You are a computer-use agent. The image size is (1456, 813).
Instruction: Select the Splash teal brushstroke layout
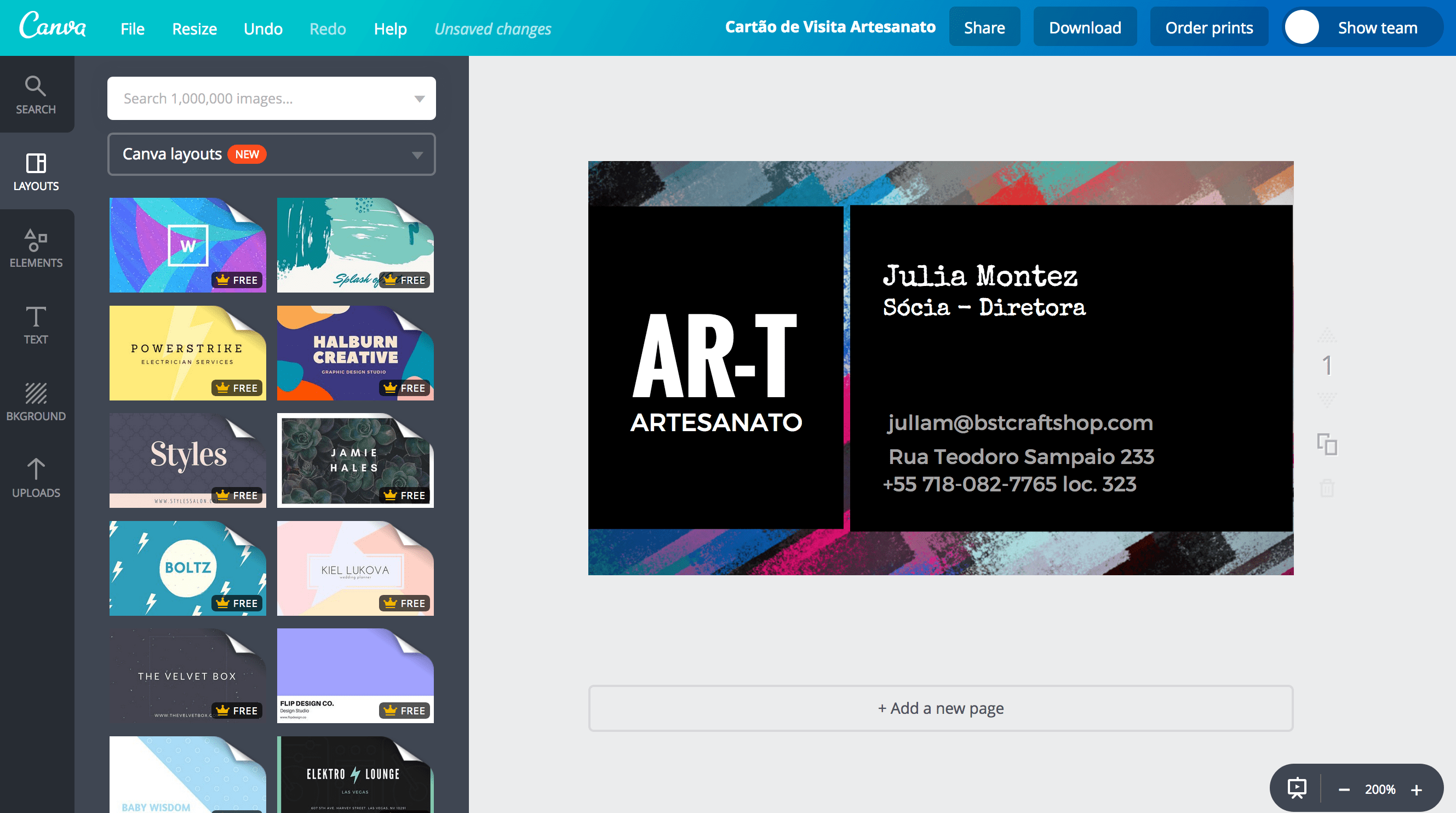click(x=356, y=245)
